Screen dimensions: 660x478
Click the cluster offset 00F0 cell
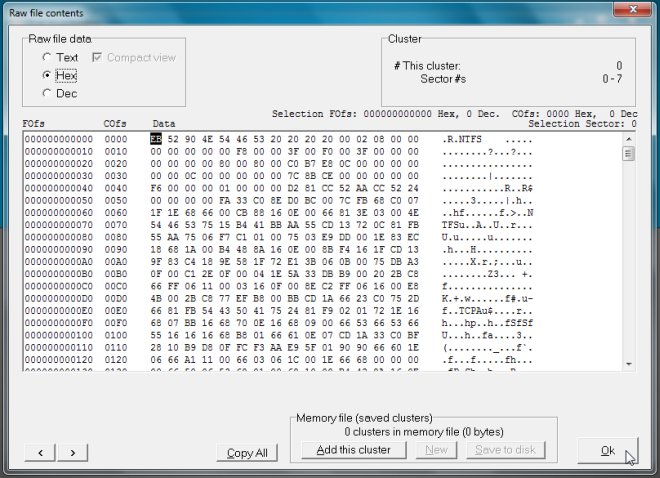click(x=116, y=323)
